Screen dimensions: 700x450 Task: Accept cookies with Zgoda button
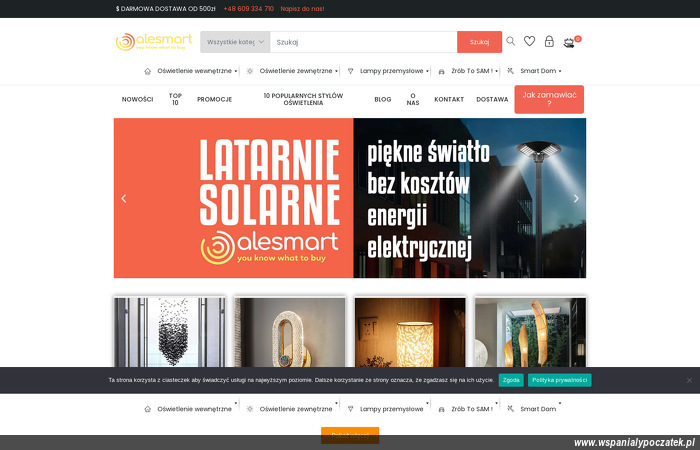coord(511,380)
